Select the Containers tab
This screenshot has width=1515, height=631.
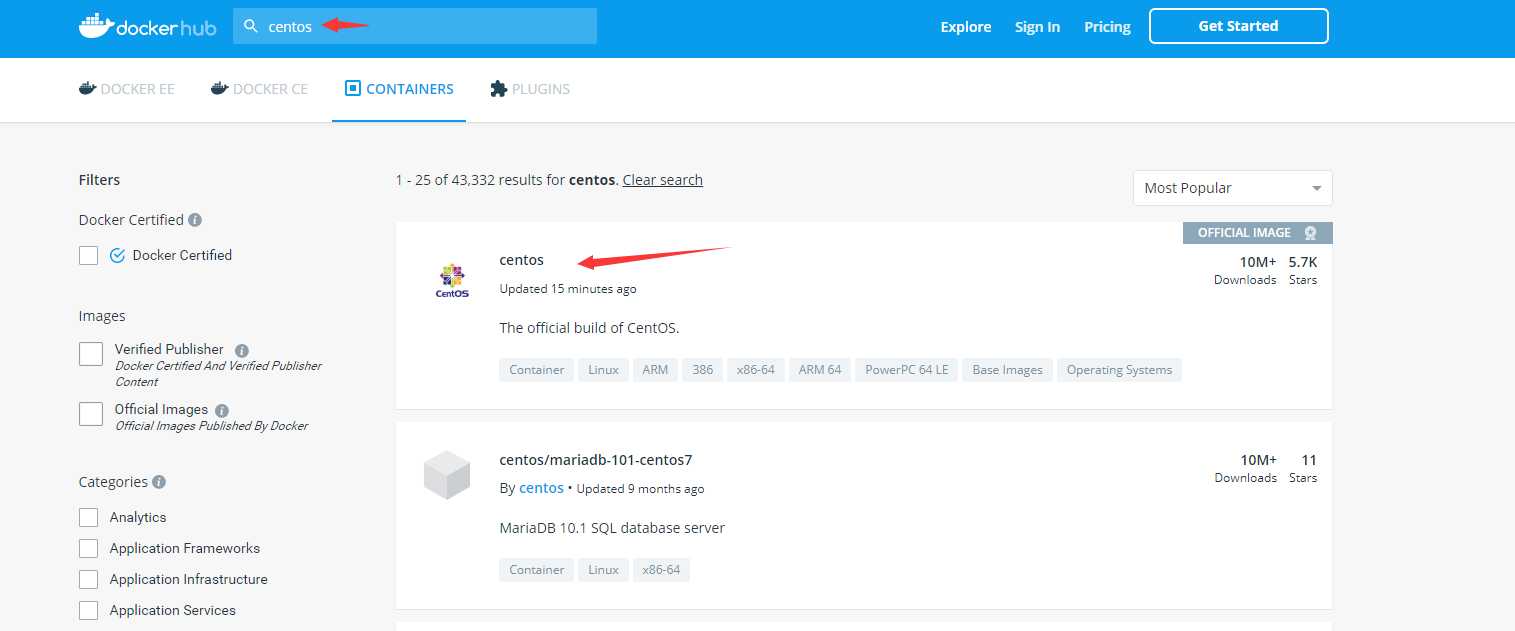point(399,89)
